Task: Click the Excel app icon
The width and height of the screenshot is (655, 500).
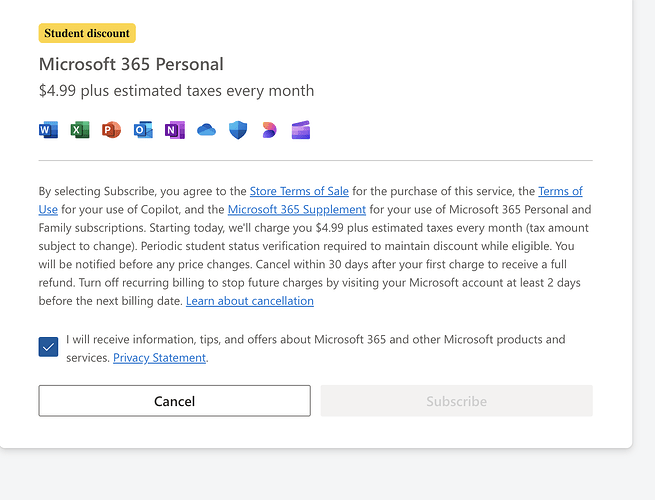Action: (x=80, y=130)
